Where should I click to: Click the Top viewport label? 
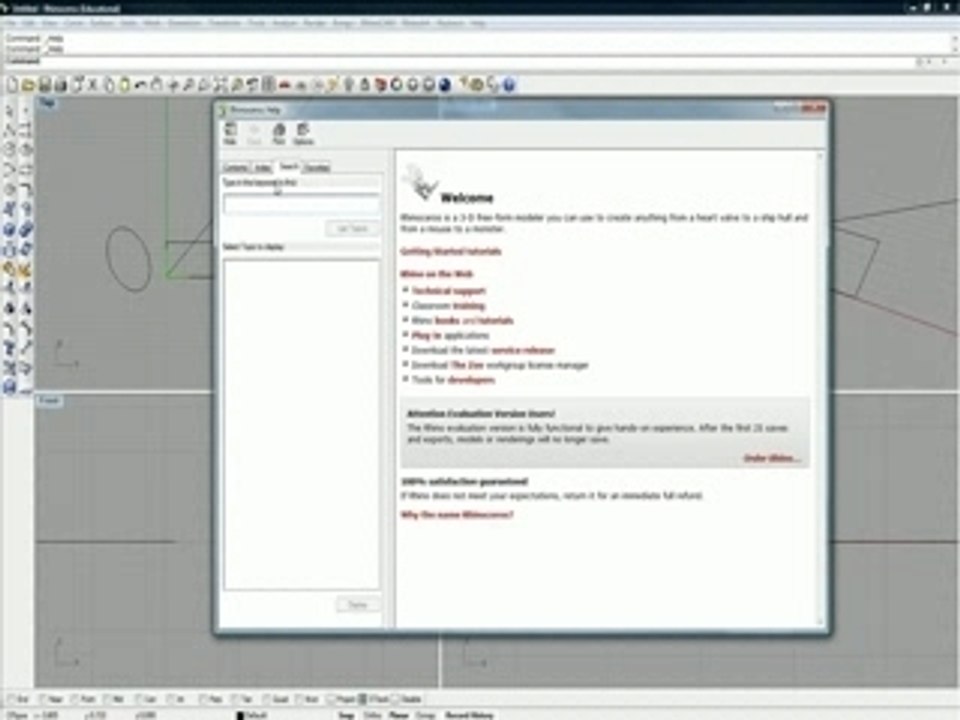47,103
